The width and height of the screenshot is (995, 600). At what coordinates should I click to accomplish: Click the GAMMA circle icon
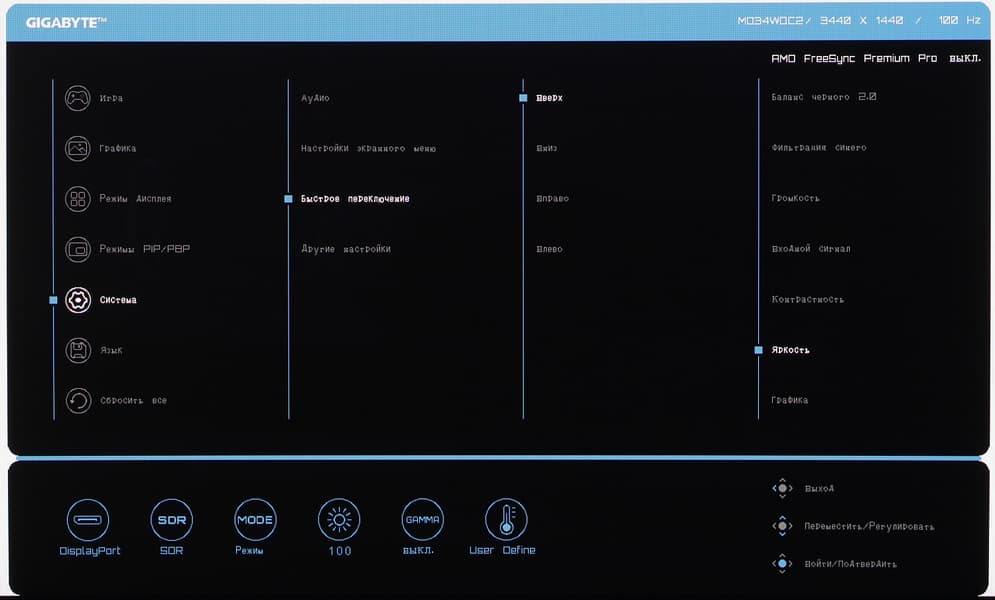[x=423, y=520]
